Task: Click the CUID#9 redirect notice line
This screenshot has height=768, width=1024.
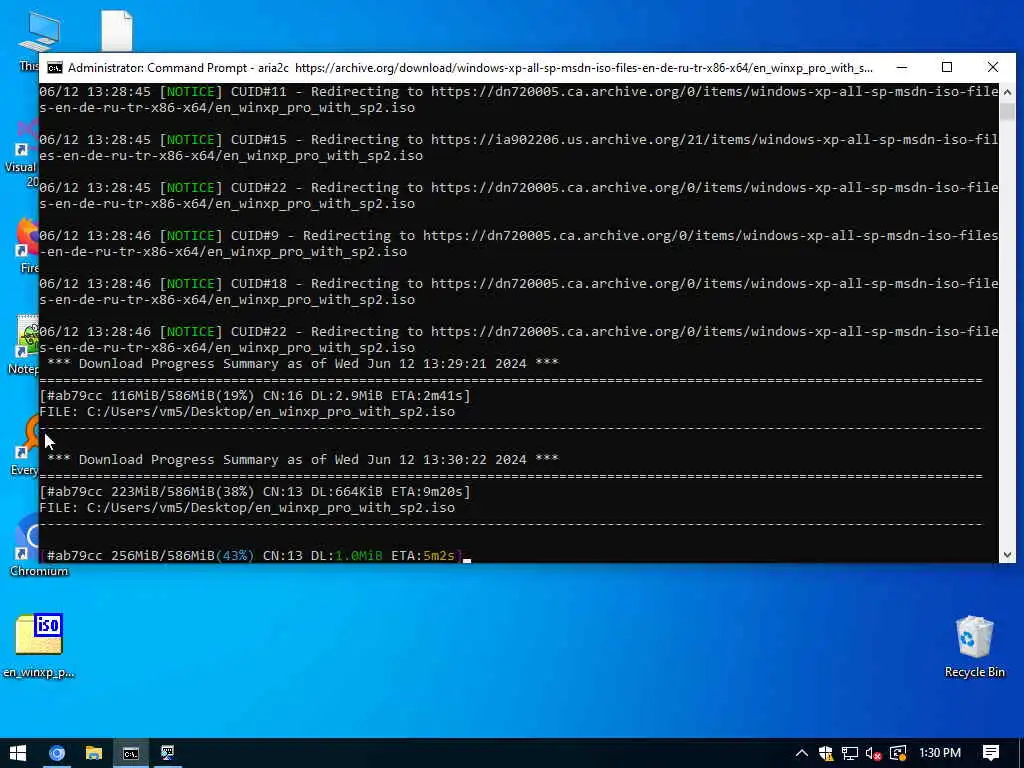Action: 519,244
